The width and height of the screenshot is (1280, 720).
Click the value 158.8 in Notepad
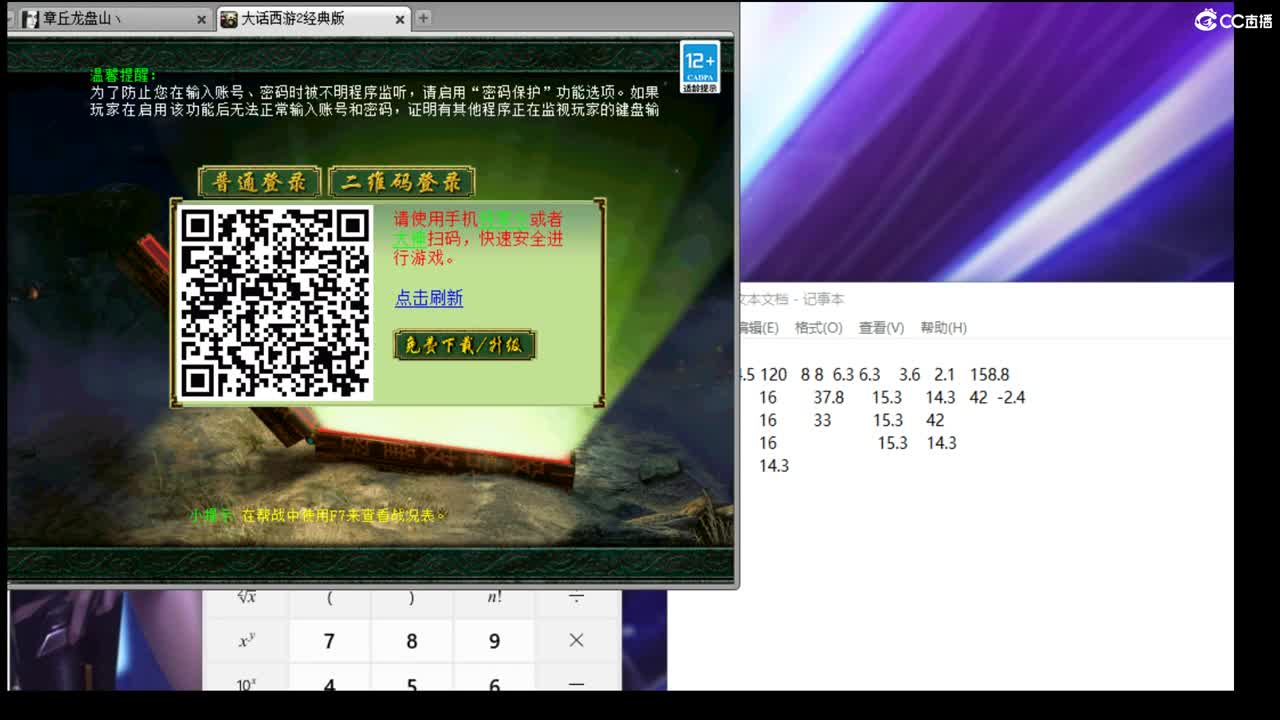coord(990,375)
